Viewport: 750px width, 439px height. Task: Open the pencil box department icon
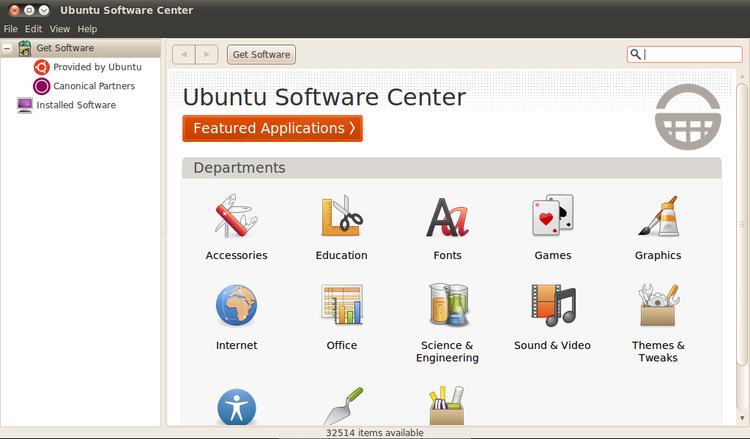pos(447,406)
